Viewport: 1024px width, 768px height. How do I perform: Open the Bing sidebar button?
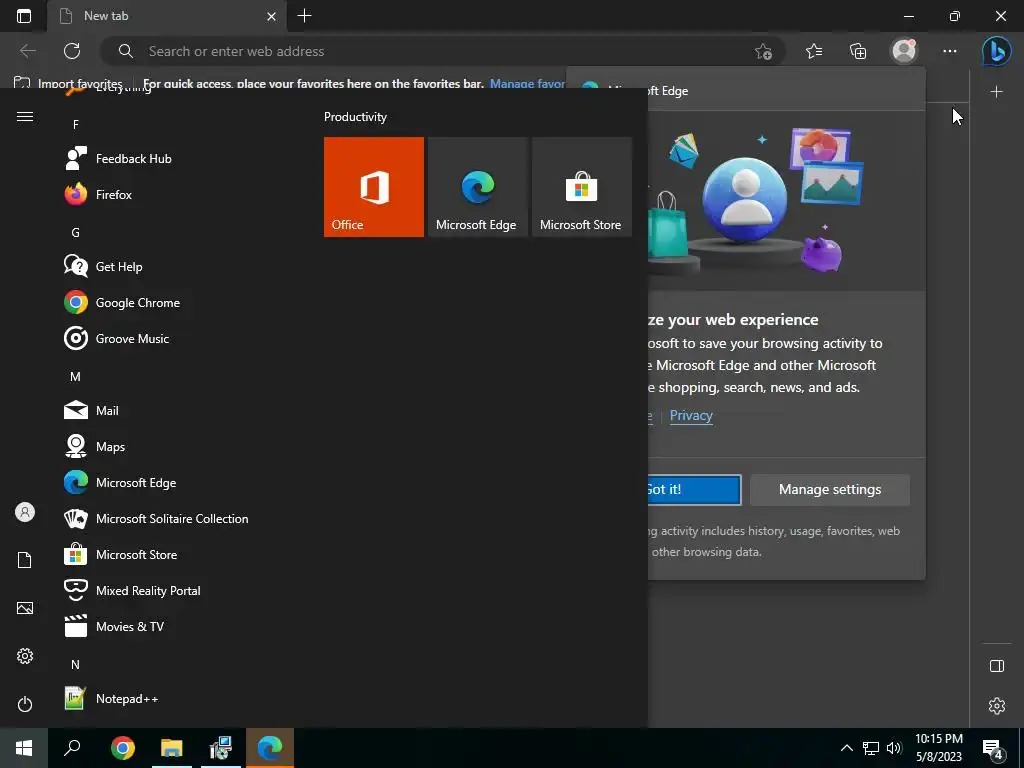click(x=997, y=51)
